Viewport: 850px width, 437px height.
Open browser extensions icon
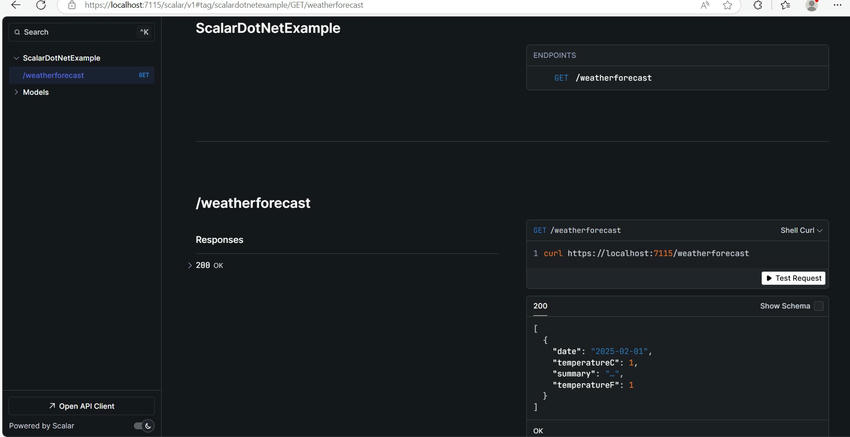[758, 5]
